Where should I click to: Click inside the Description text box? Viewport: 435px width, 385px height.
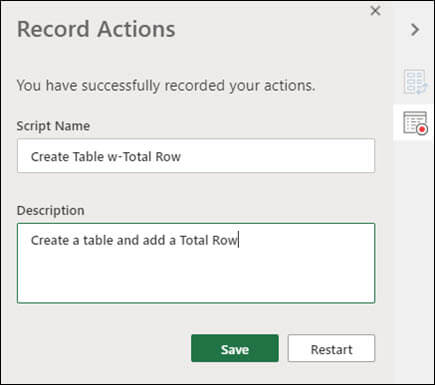coord(196,263)
